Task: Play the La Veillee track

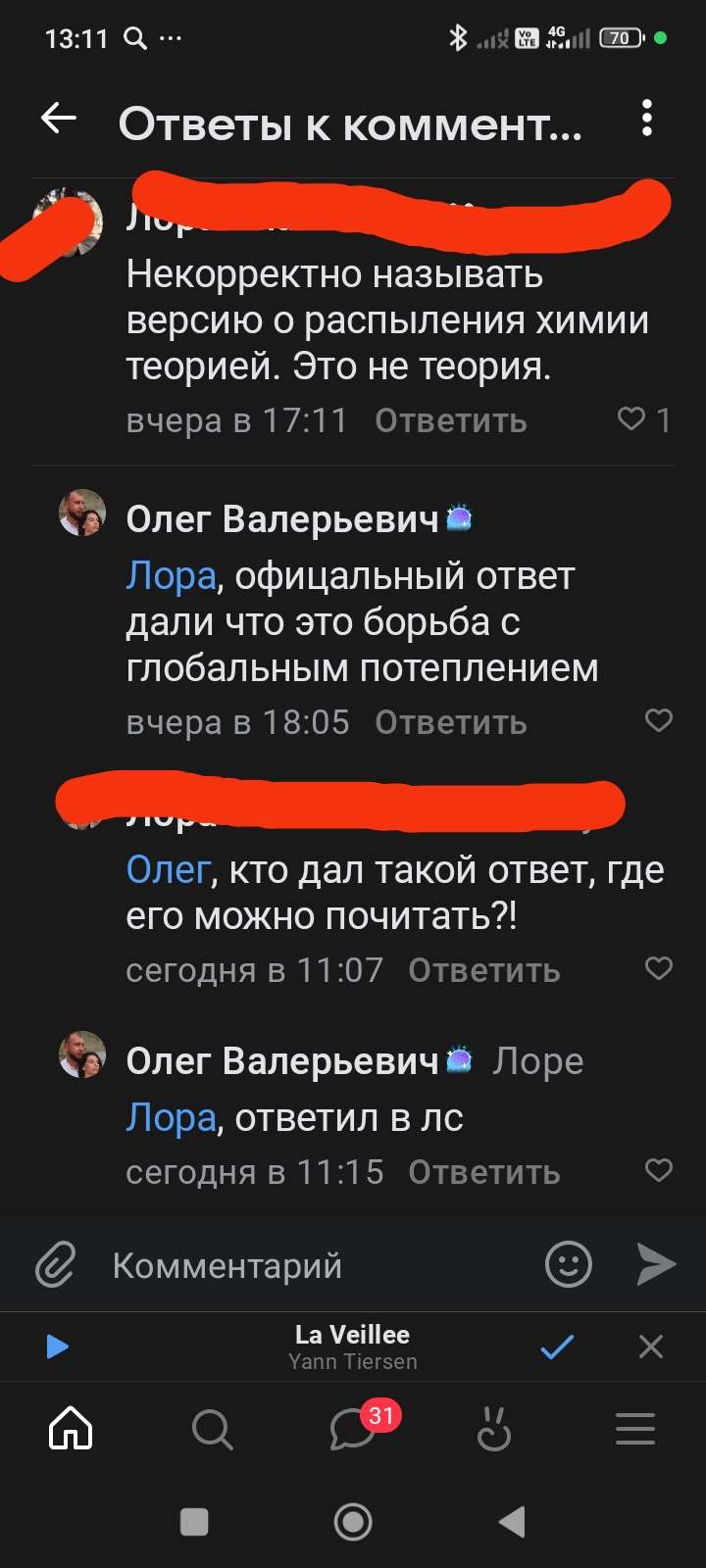Action: point(58,1347)
